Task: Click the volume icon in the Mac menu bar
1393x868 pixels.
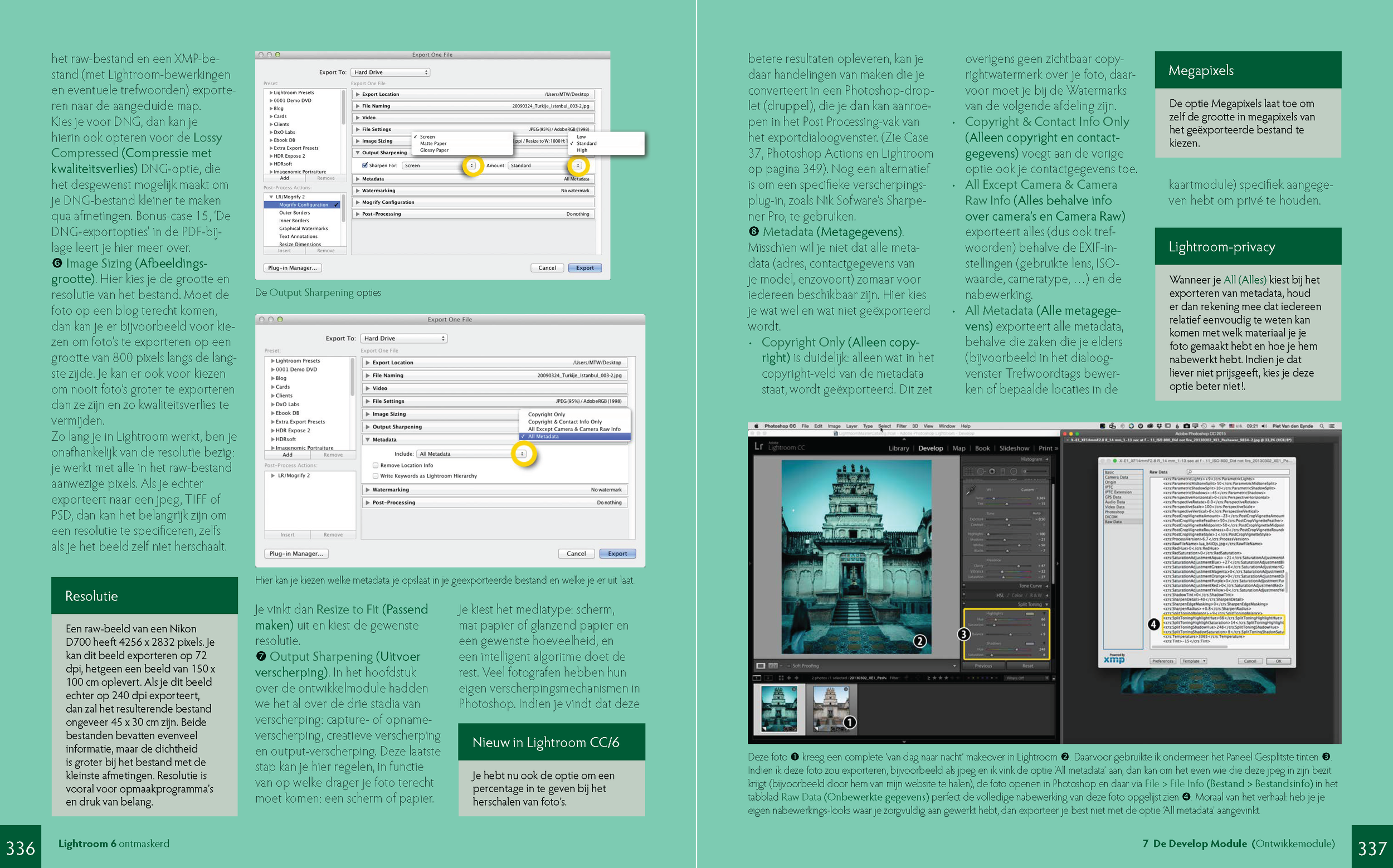Action: (1264, 426)
